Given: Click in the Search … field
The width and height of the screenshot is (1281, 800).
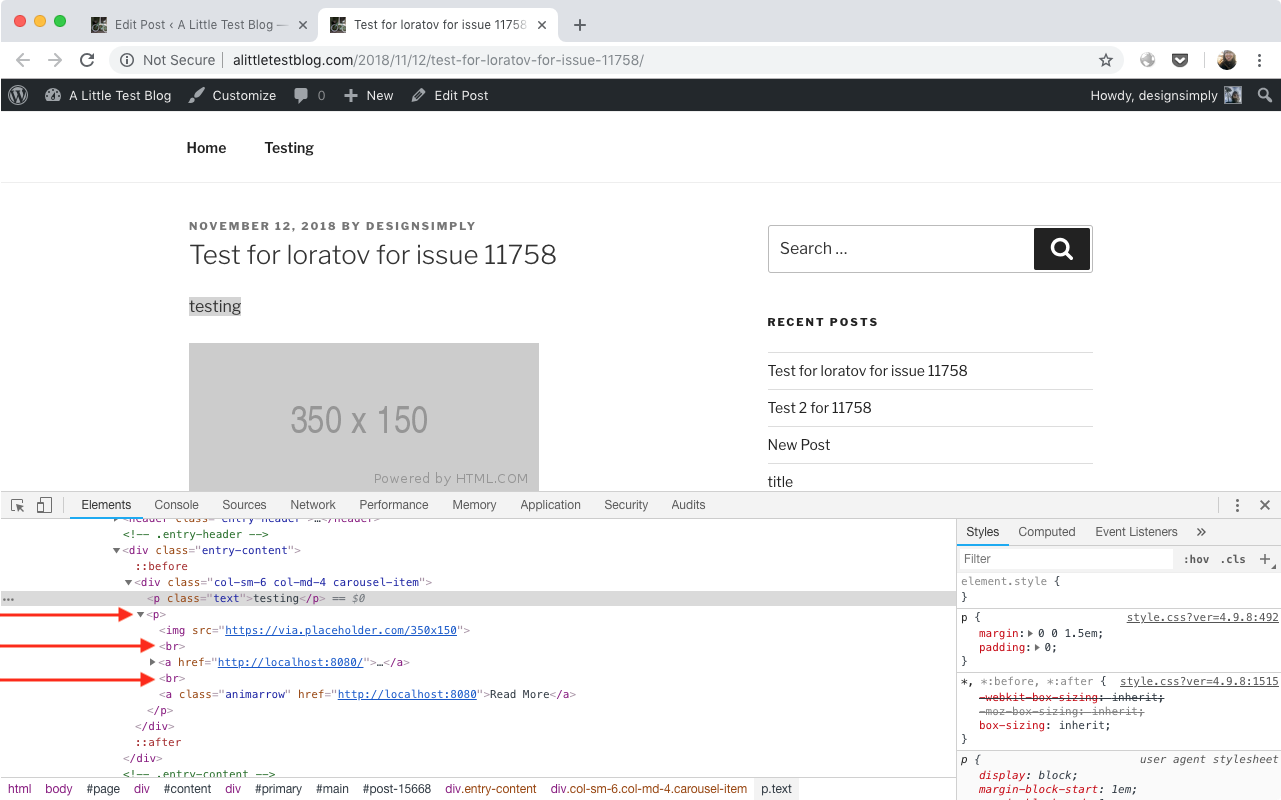Looking at the screenshot, I should (901, 249).
